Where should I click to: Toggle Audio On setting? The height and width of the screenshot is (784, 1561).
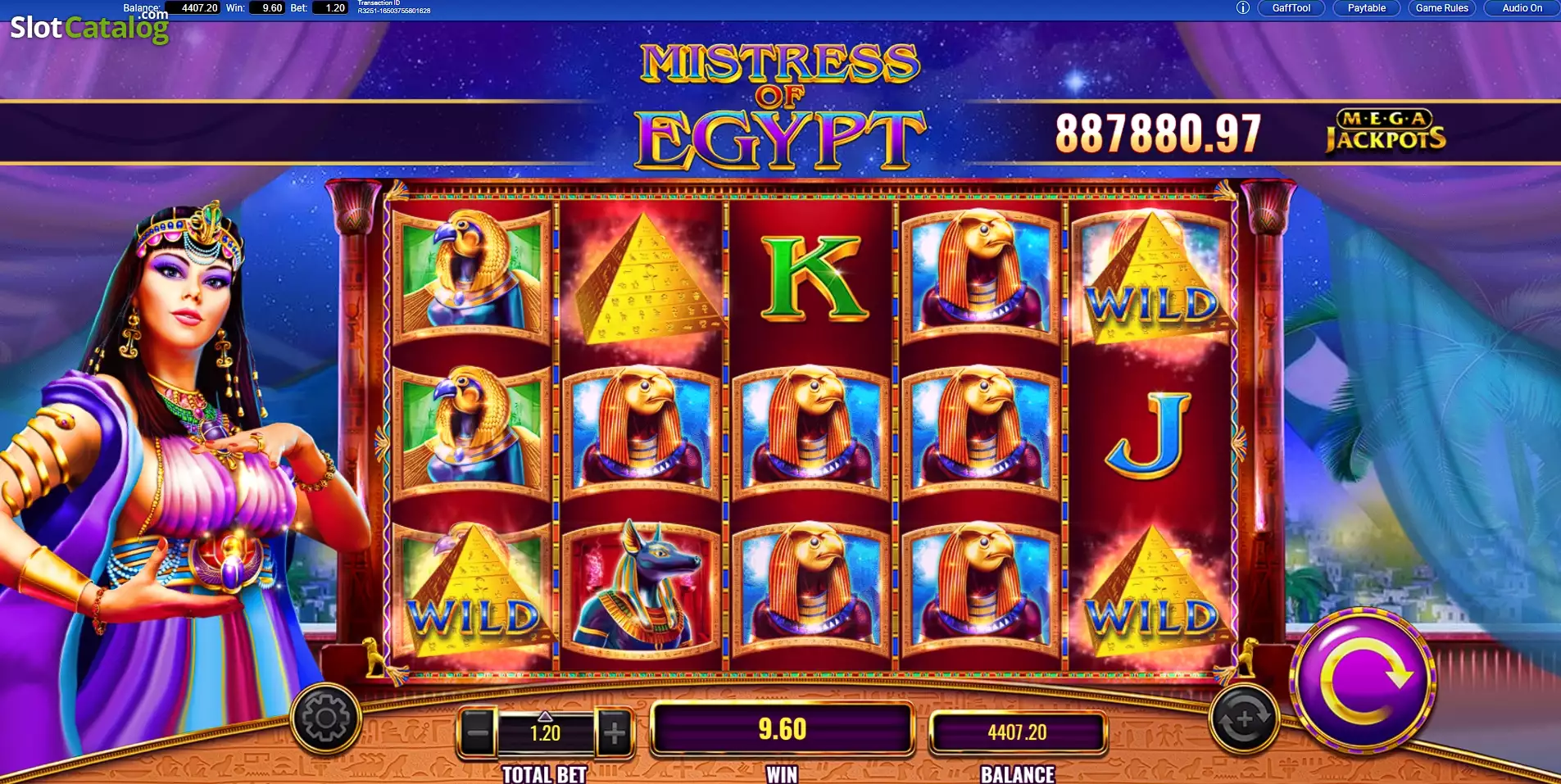tap(1522, 8)
